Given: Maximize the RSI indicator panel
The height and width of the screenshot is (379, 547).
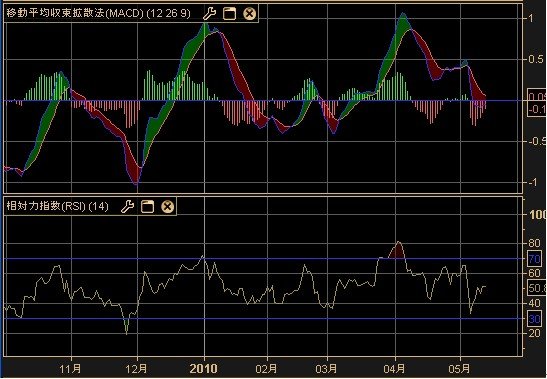Looking at the screenshot, I should pyautogui.click(x=147, y=207).
